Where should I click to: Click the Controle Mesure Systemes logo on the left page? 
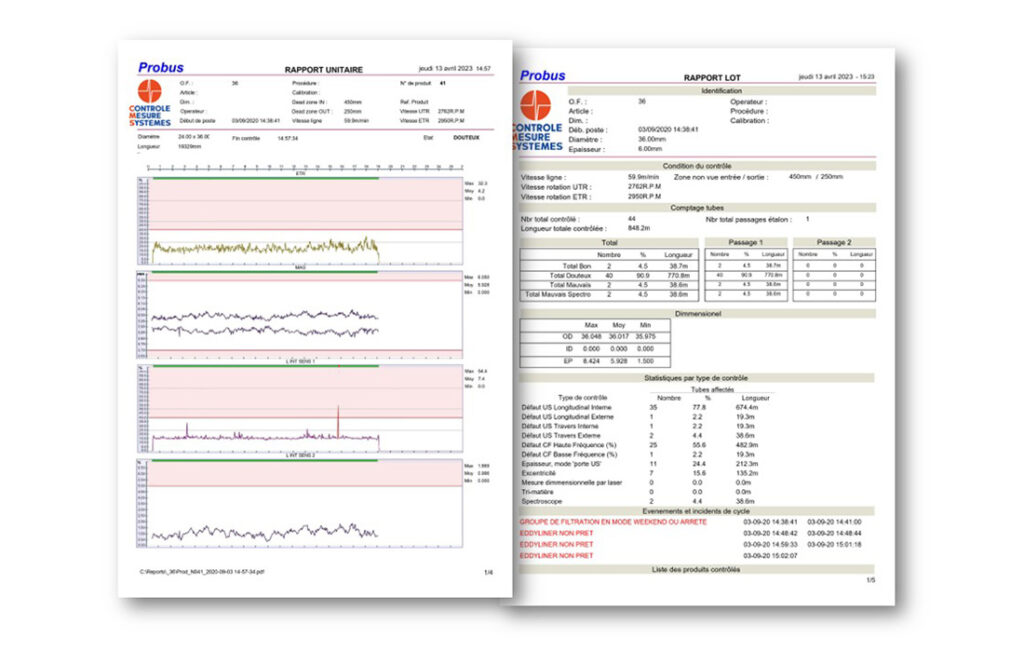[x=150, y=104]
